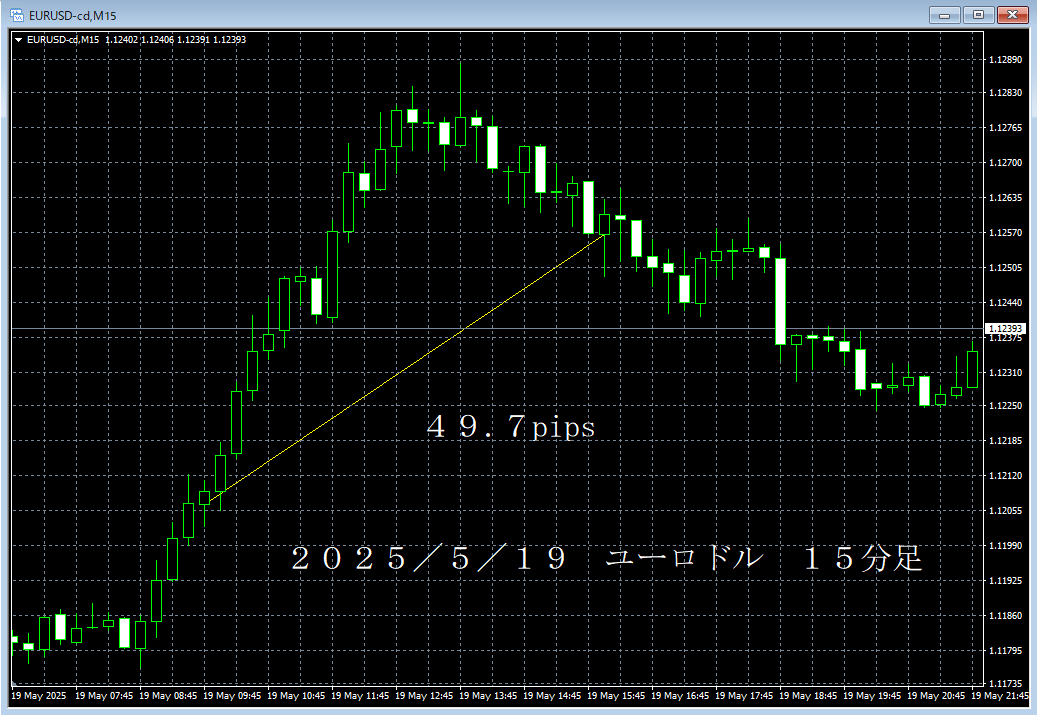Click the 19 May 10:45 time label
Screen dimensions: 1037x715
296,696
